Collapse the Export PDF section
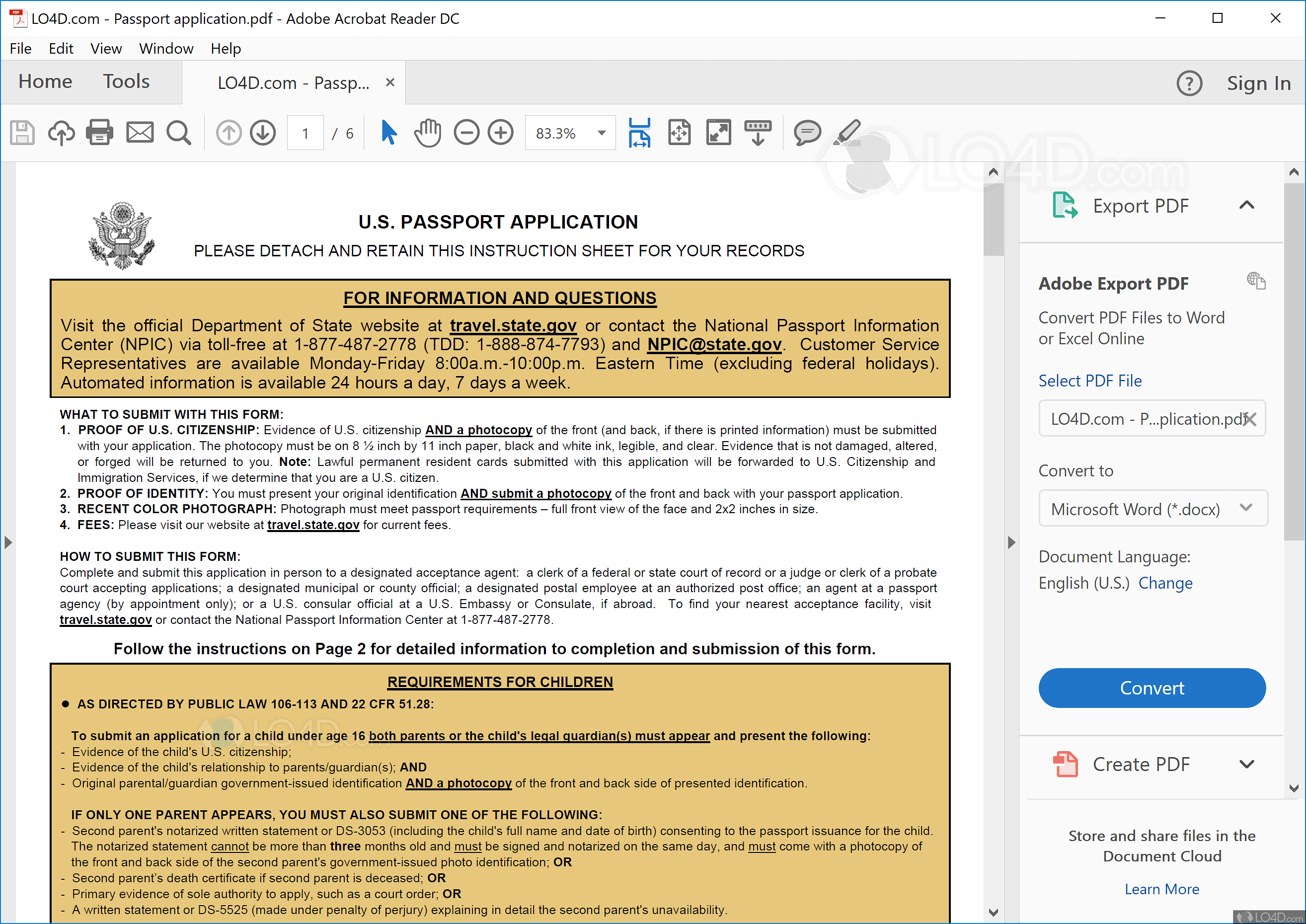 (x=1246, y=205)
